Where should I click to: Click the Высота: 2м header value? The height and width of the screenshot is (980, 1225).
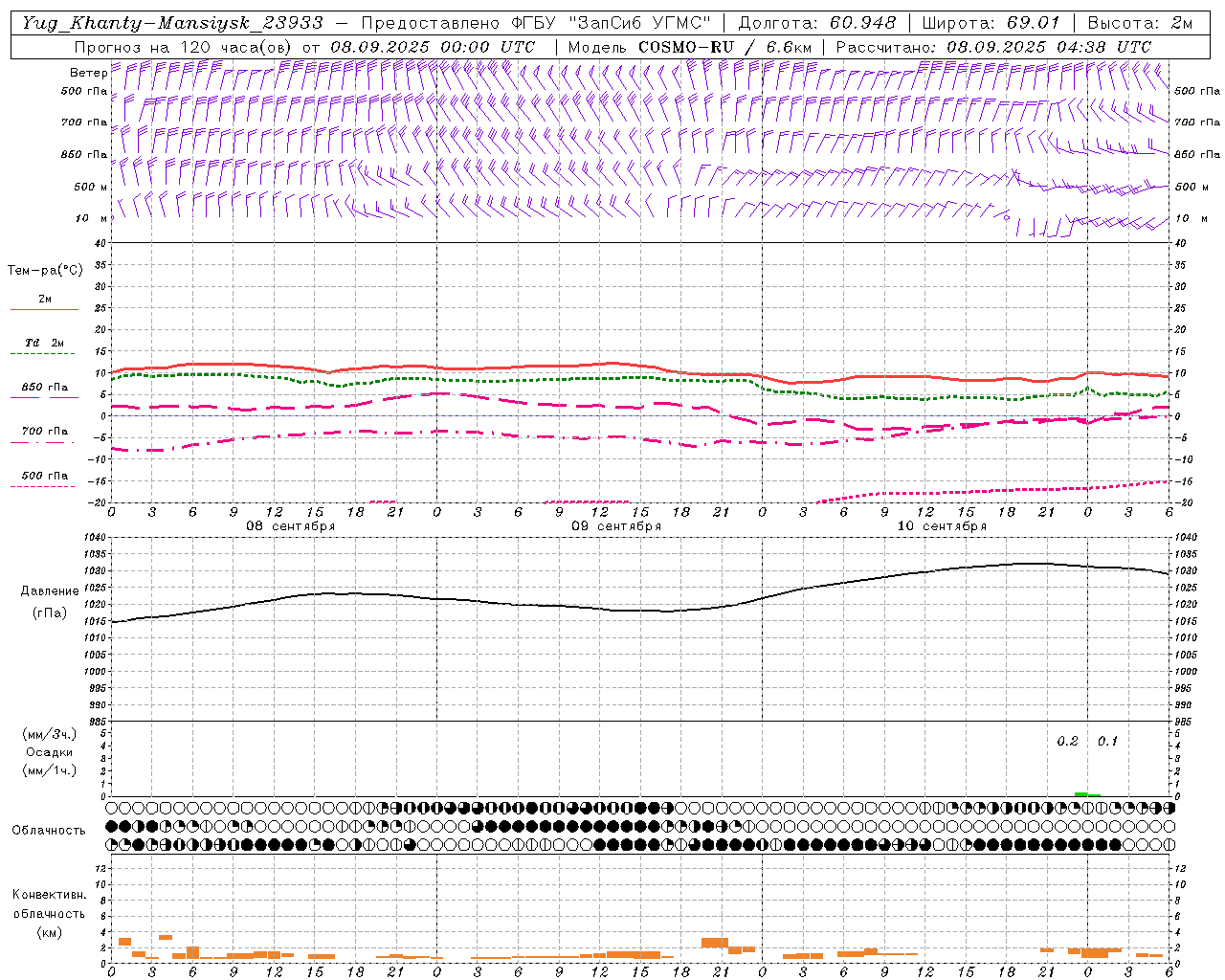[1139, 23]
